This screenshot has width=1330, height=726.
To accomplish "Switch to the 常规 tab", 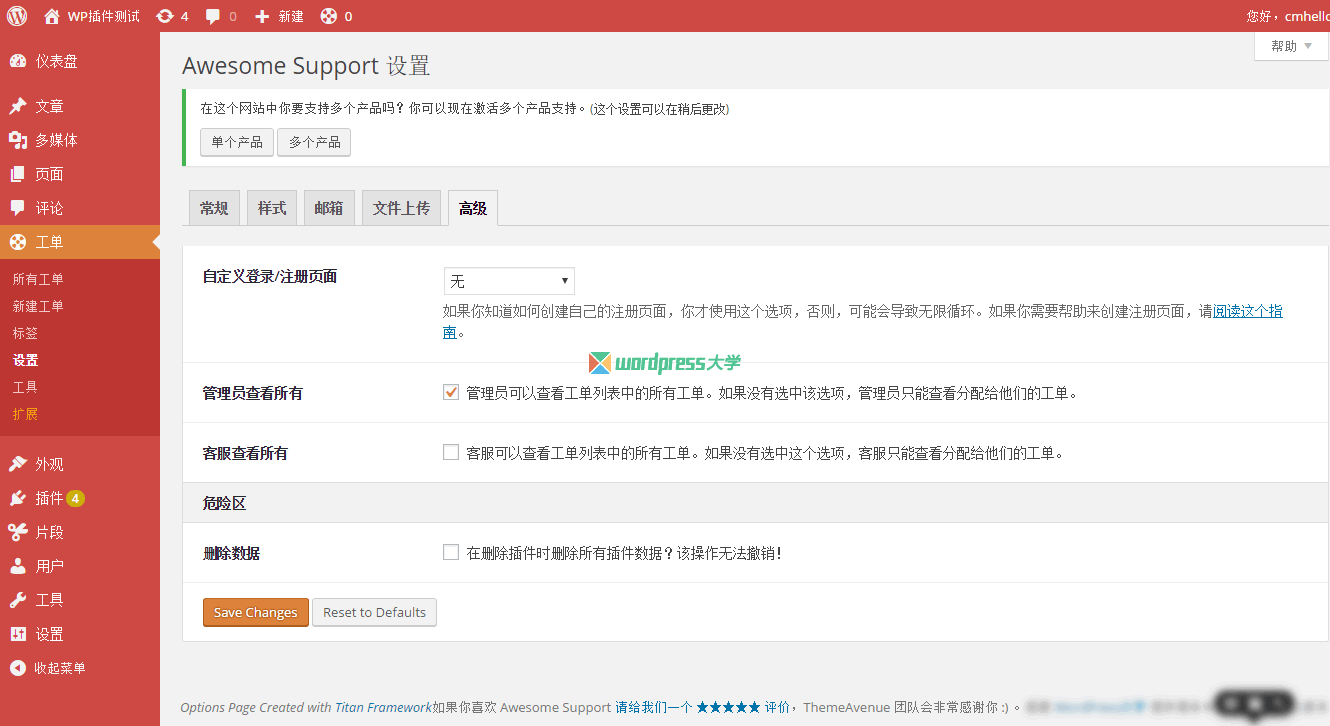I will [214, 208].
